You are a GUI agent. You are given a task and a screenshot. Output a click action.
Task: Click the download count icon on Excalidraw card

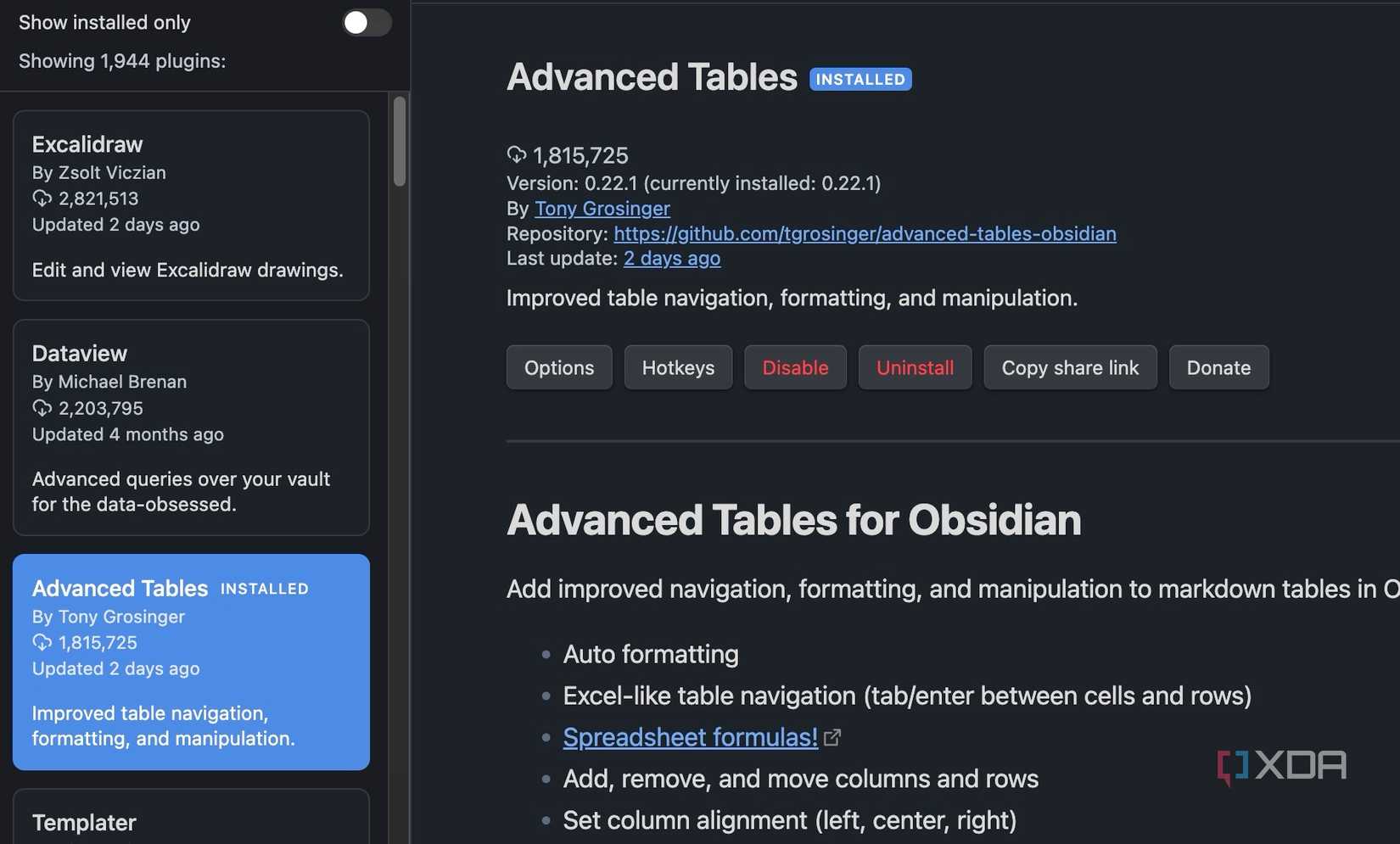click(43, 198)
